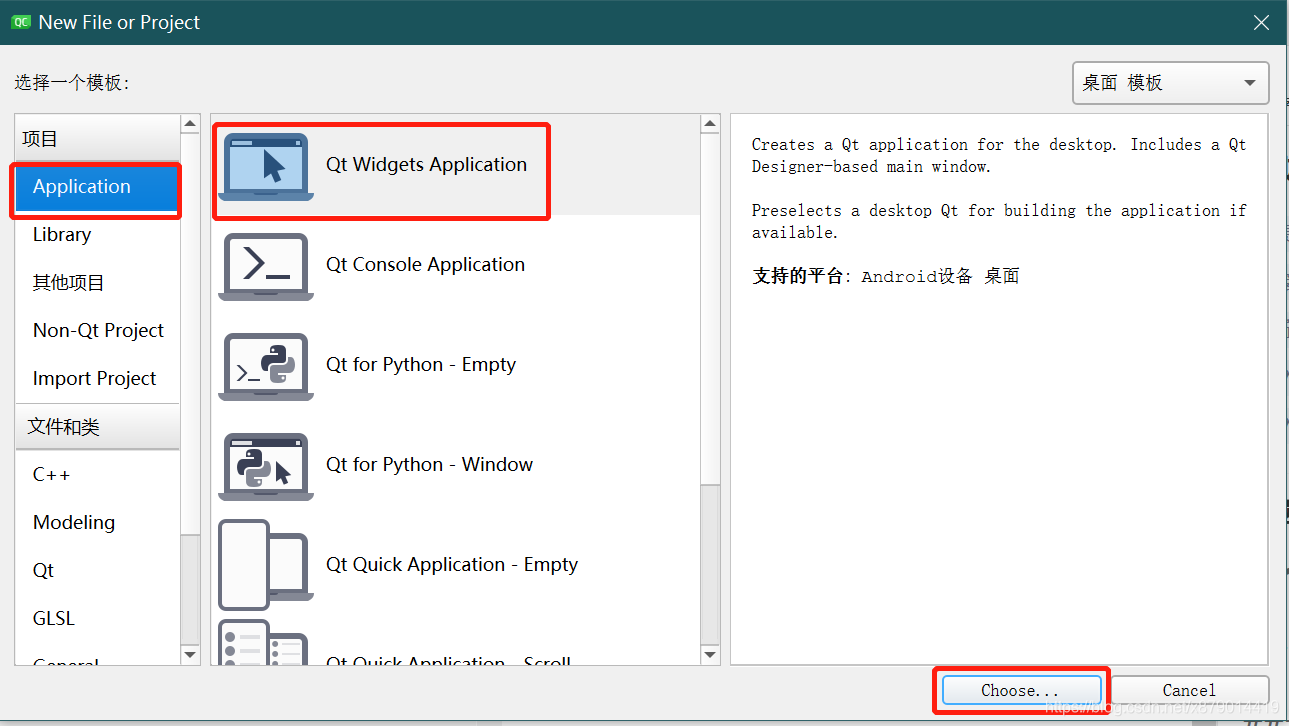Open the 桌面 模板 platform dropdown
Viewport: 1289px width, 726px height.
[1170, 83]
